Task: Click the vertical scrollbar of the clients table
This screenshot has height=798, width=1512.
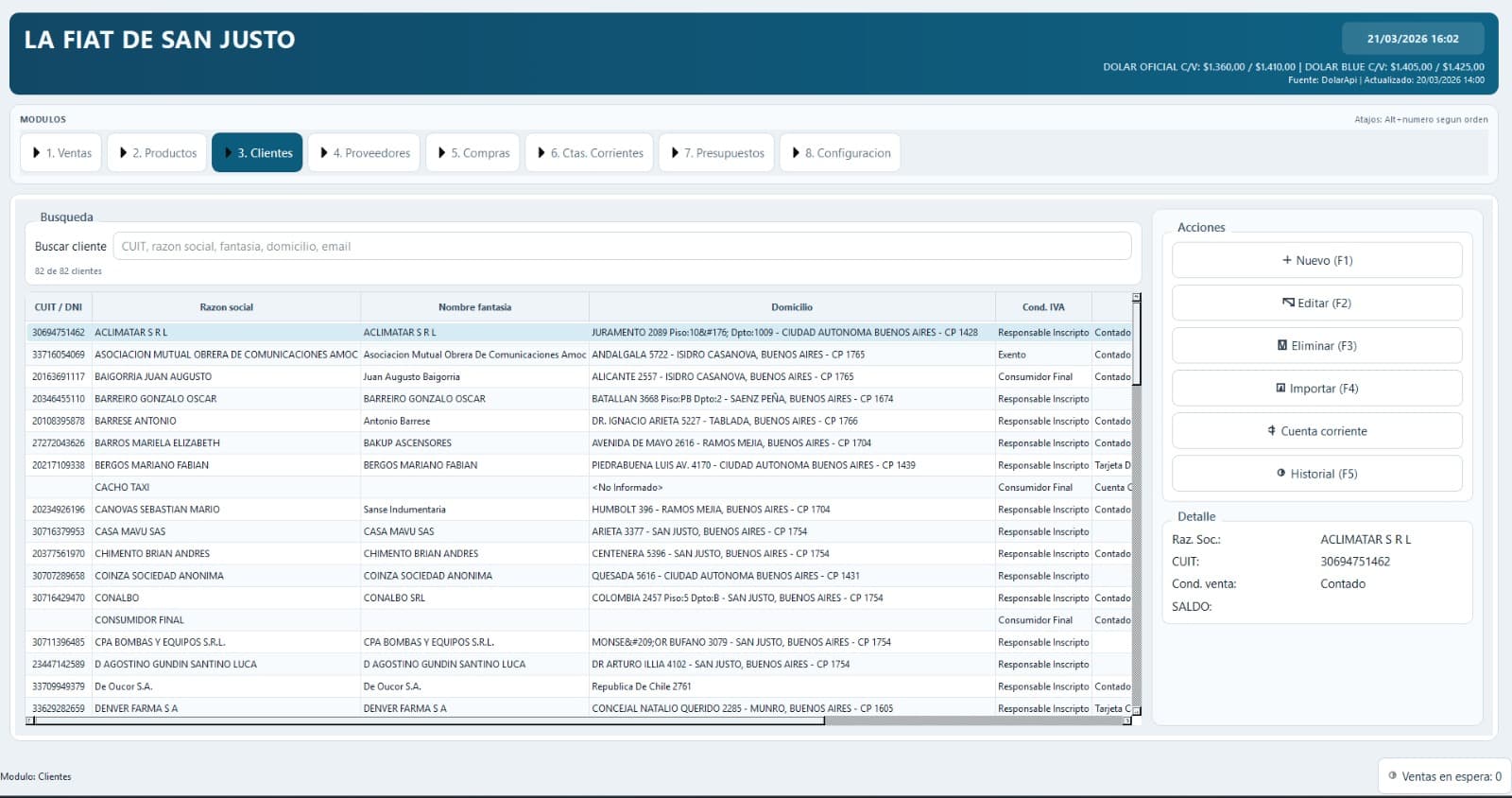Action: point(1137,504)
